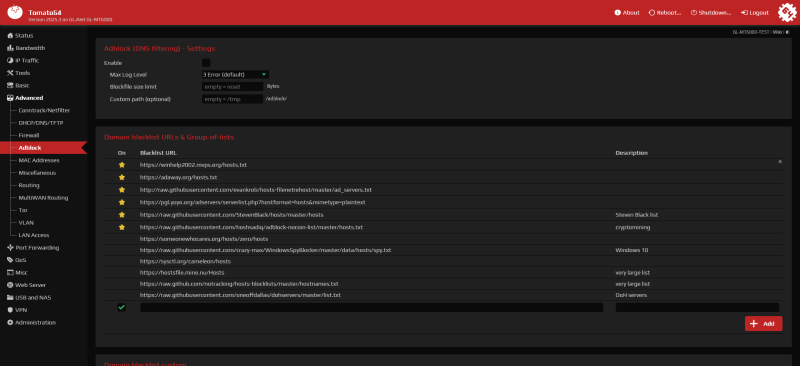Delete the winhelp2002 row with the x
Image resolution: width=800 pixels, height=366 pixels.
[x=780, y=161]
